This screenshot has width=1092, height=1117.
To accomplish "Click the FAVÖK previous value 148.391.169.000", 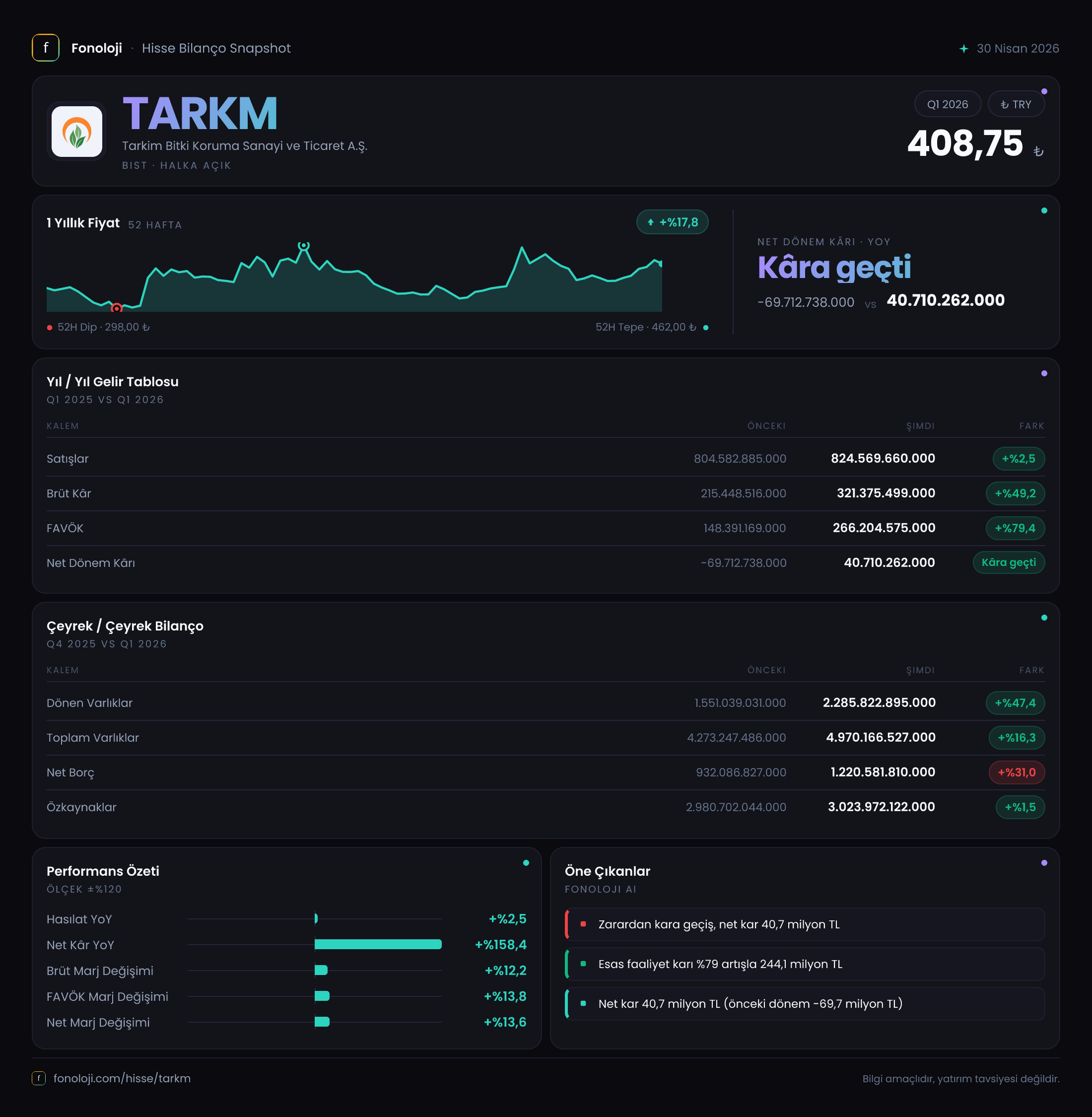I will tap(745, 528).
